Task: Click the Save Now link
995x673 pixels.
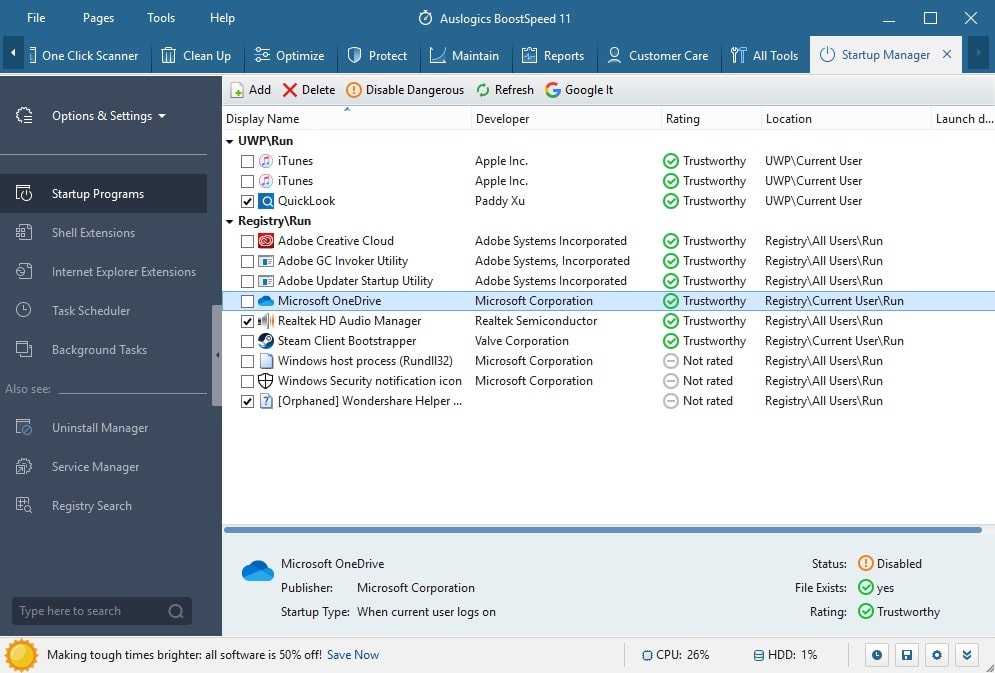Action: pos(353,655)
